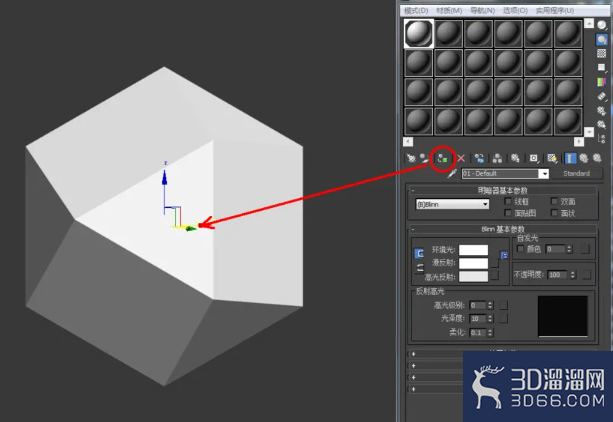Screen dimensions: 613x422
Task: Click the Put to Library icon
Action: [515, 158]
